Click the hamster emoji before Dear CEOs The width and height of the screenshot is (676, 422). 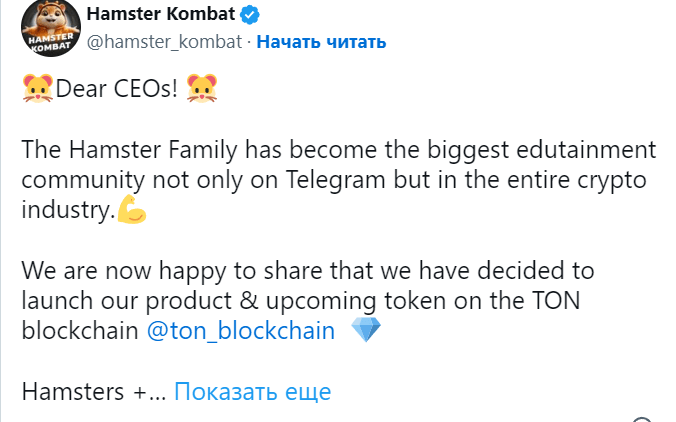[38, 88]
